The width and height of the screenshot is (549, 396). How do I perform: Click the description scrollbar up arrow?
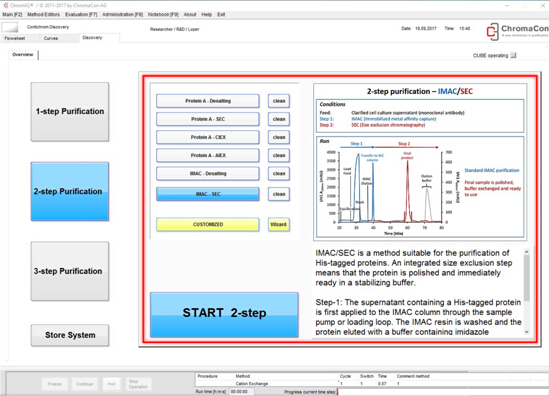pyautogui.click(x=527, y=252)
